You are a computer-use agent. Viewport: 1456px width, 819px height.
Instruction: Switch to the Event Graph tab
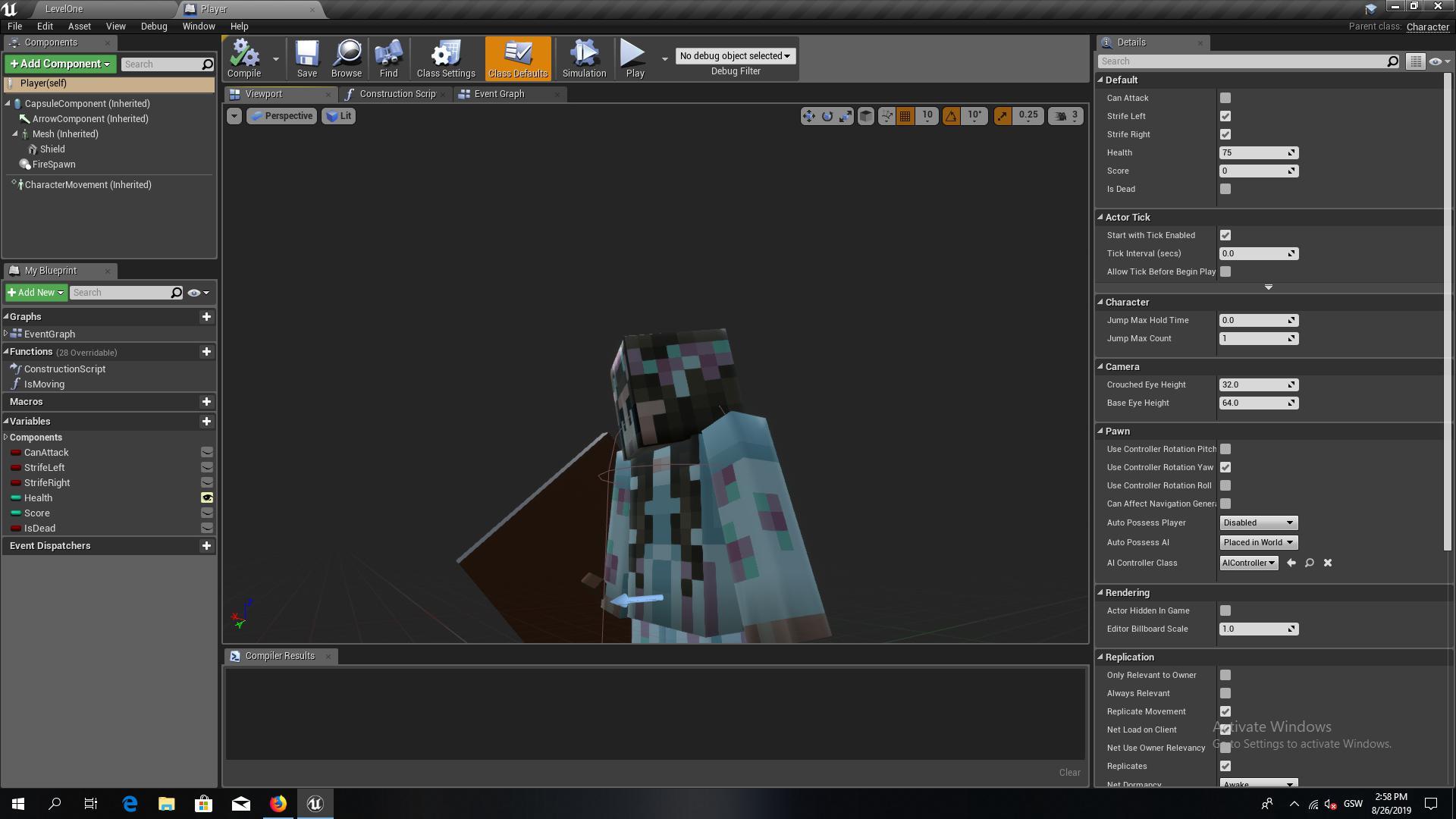[x=499, y=94]
